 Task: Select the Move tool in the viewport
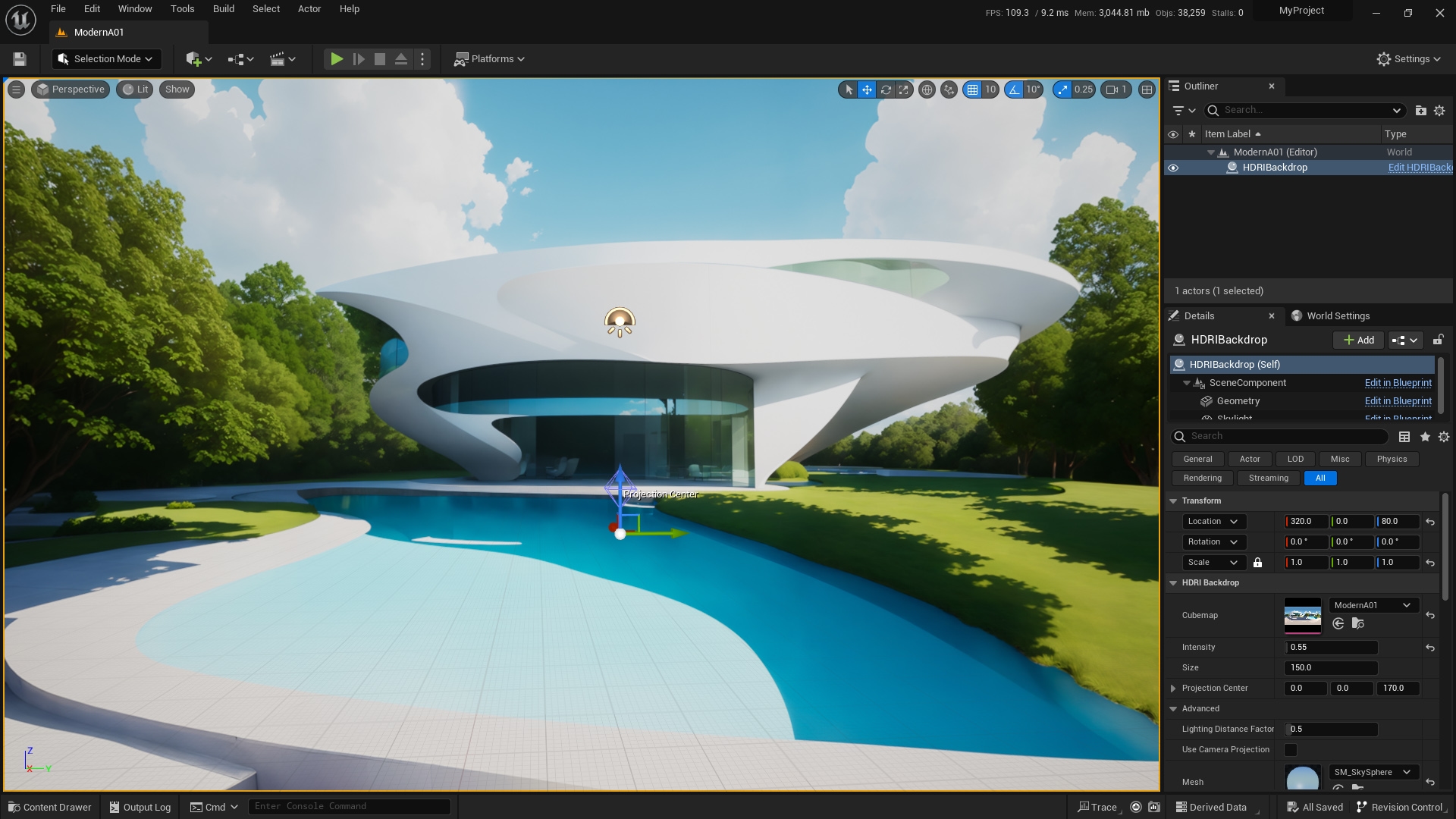coord(867,89)
